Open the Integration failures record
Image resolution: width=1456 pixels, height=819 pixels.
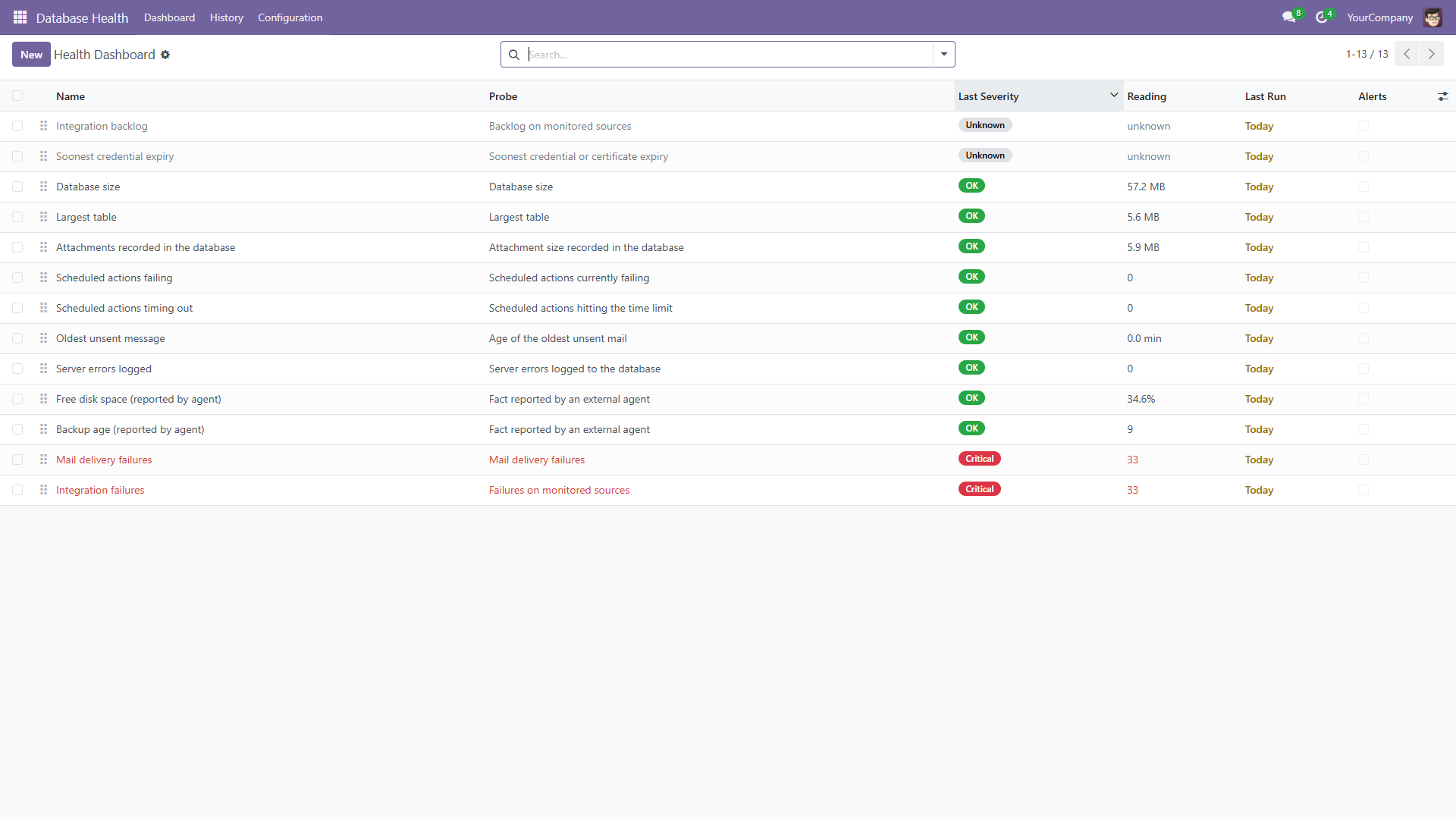click(100, 490)
